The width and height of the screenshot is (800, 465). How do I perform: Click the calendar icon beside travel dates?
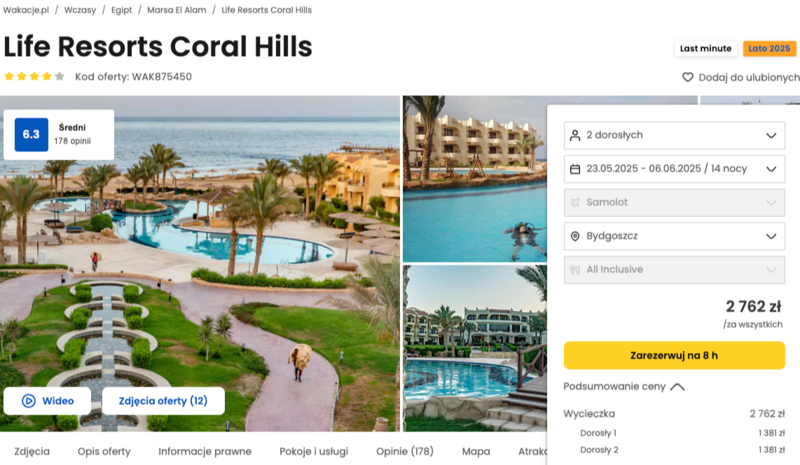(x=575, y=169)
